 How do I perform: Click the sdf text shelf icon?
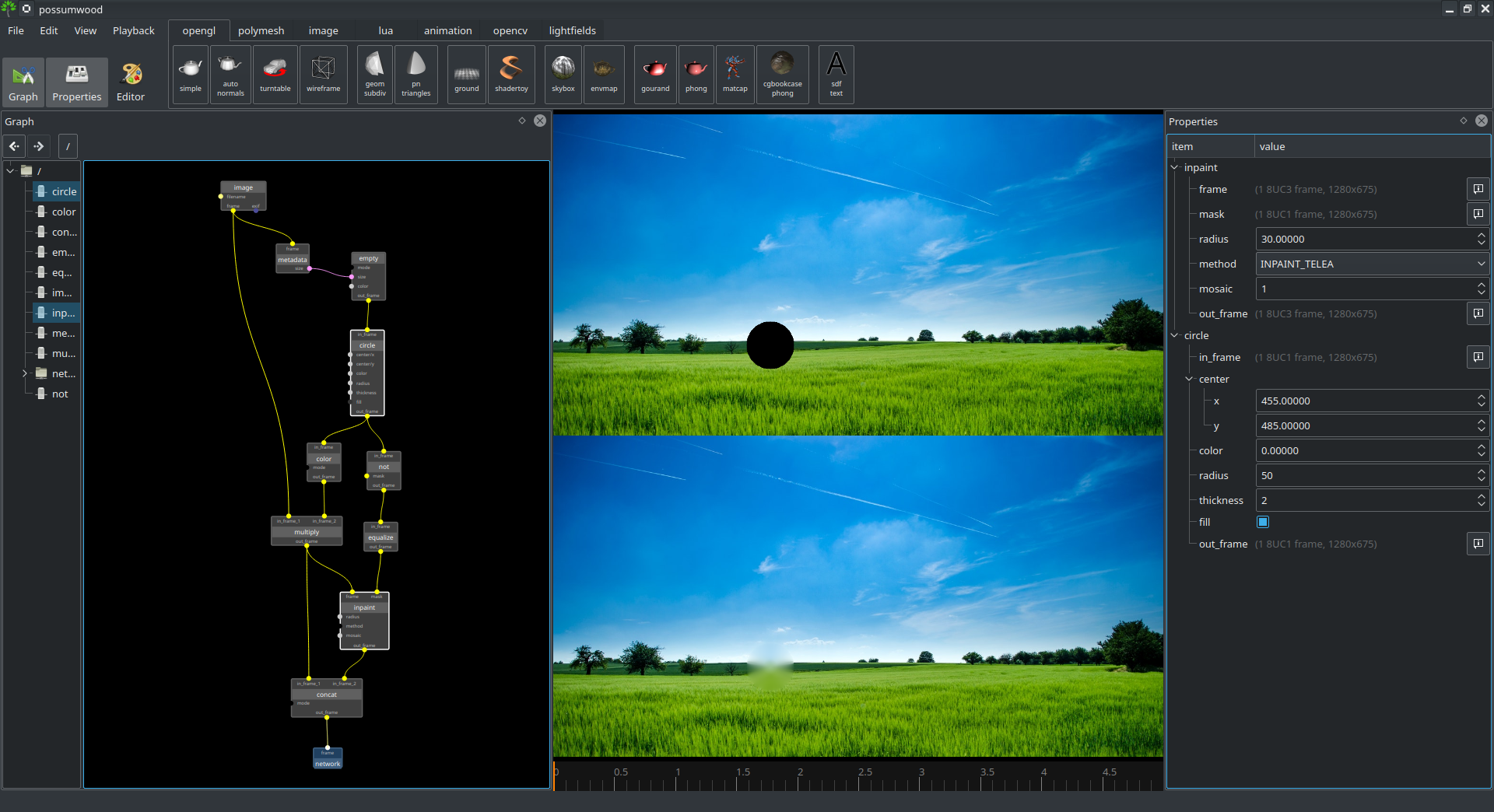click(836, 75)
